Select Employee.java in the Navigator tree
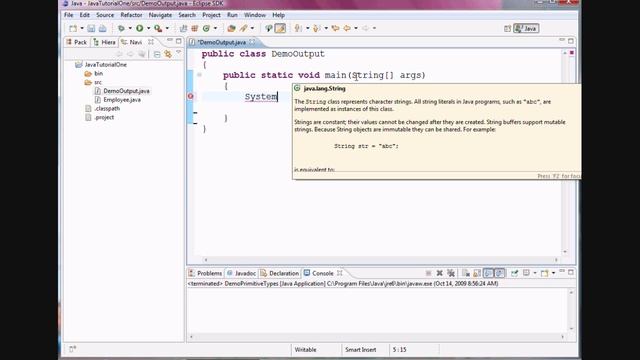The height and width of the screenshot is (360, 640). (x=118, y=100)
